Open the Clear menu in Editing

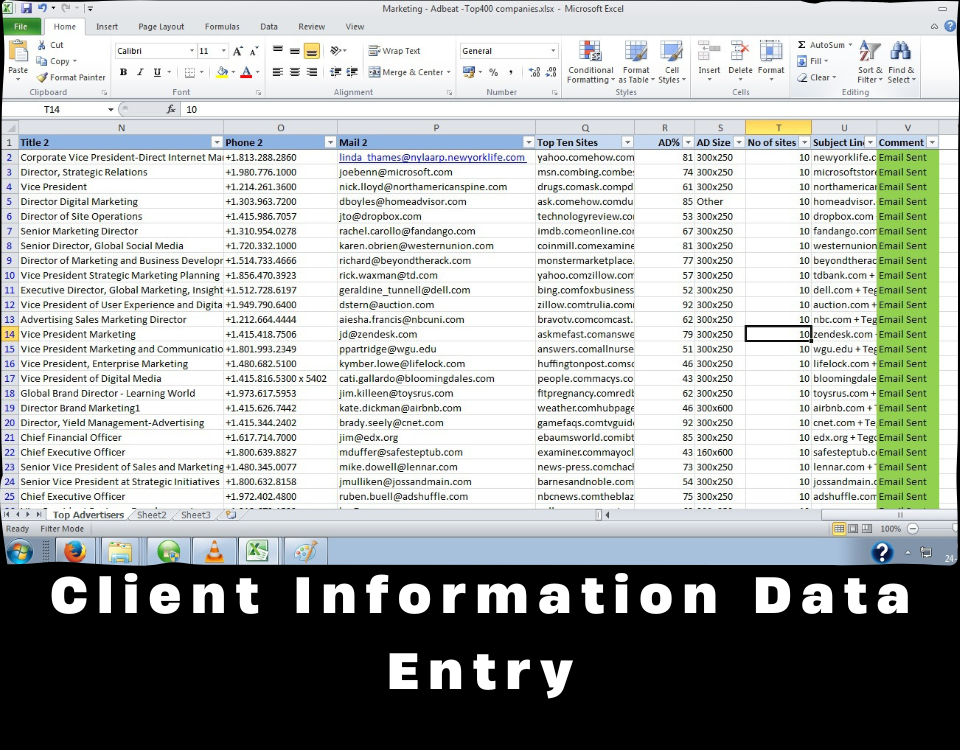(x=817, y=78)
